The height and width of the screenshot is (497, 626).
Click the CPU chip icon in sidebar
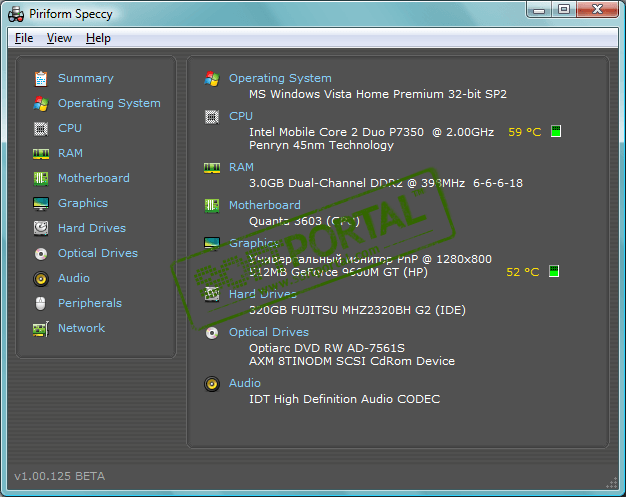tap(41, 129)
